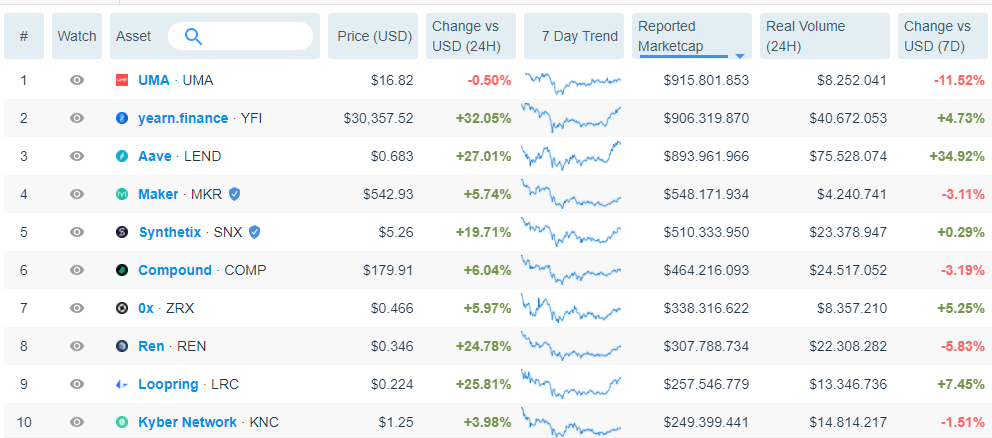The image size is (992, 438).
Task: Toggle the watch eye for Kyber Network
Action: coord(77,422)
